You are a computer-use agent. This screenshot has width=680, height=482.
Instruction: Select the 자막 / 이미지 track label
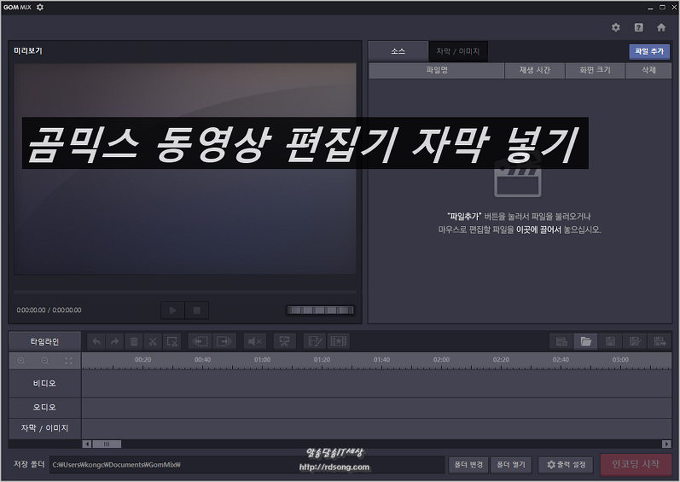click(45, 428)
